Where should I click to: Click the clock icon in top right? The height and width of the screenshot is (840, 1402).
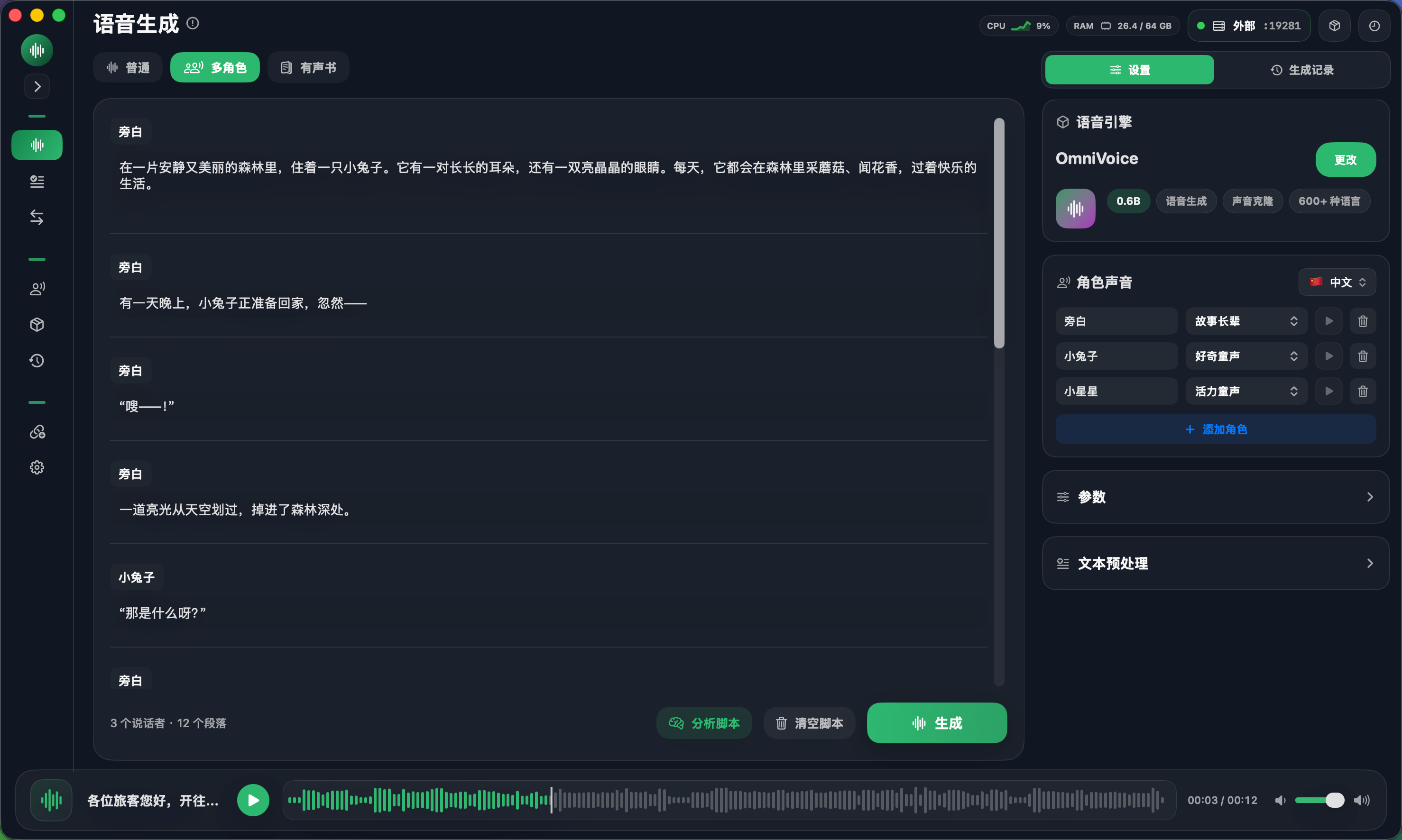tap(1374, 26)
